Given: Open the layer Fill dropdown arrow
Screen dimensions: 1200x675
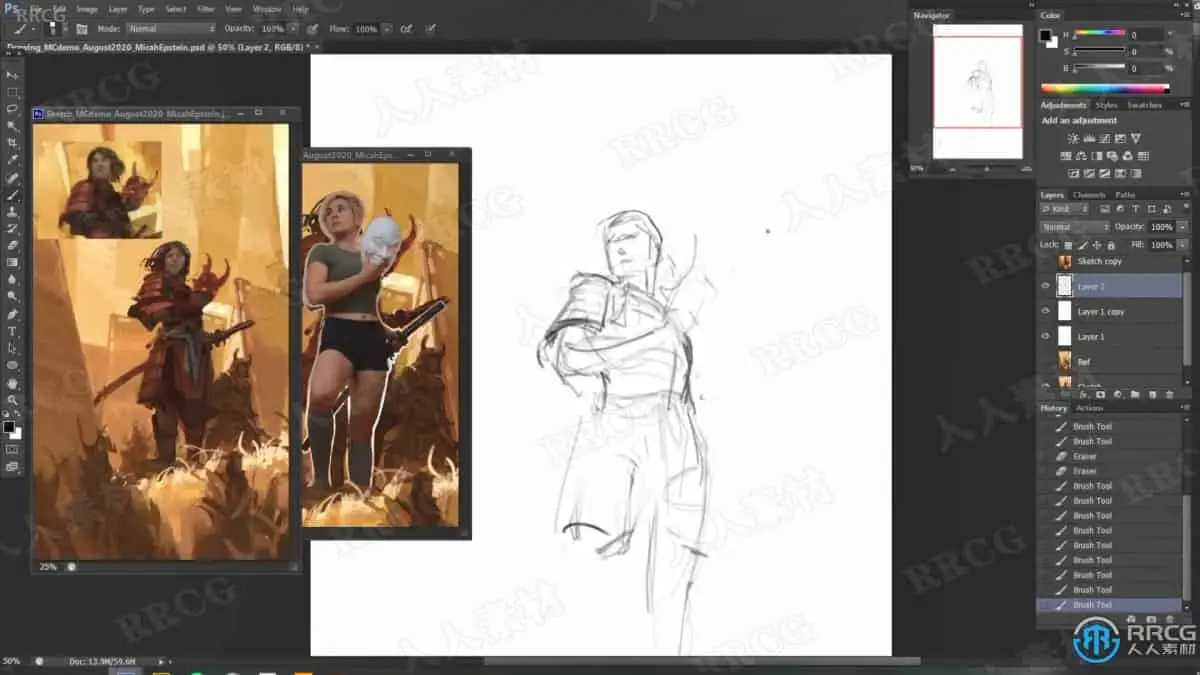Looking at the screenshot, I should coord(1183,245).
